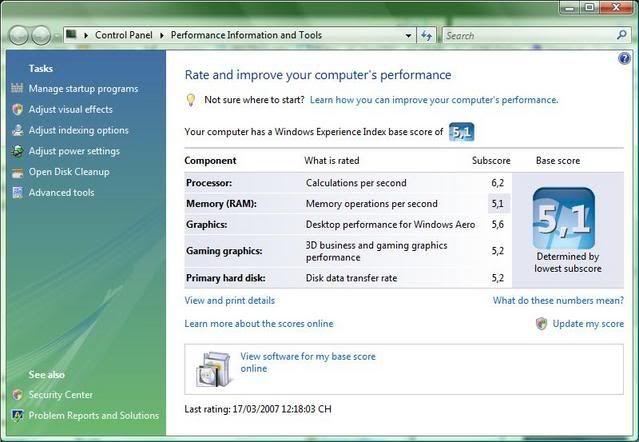This screenshot has width=639, height=442.
Task: Click the small 5,1 score badge
Action: [x=461, y=132]
